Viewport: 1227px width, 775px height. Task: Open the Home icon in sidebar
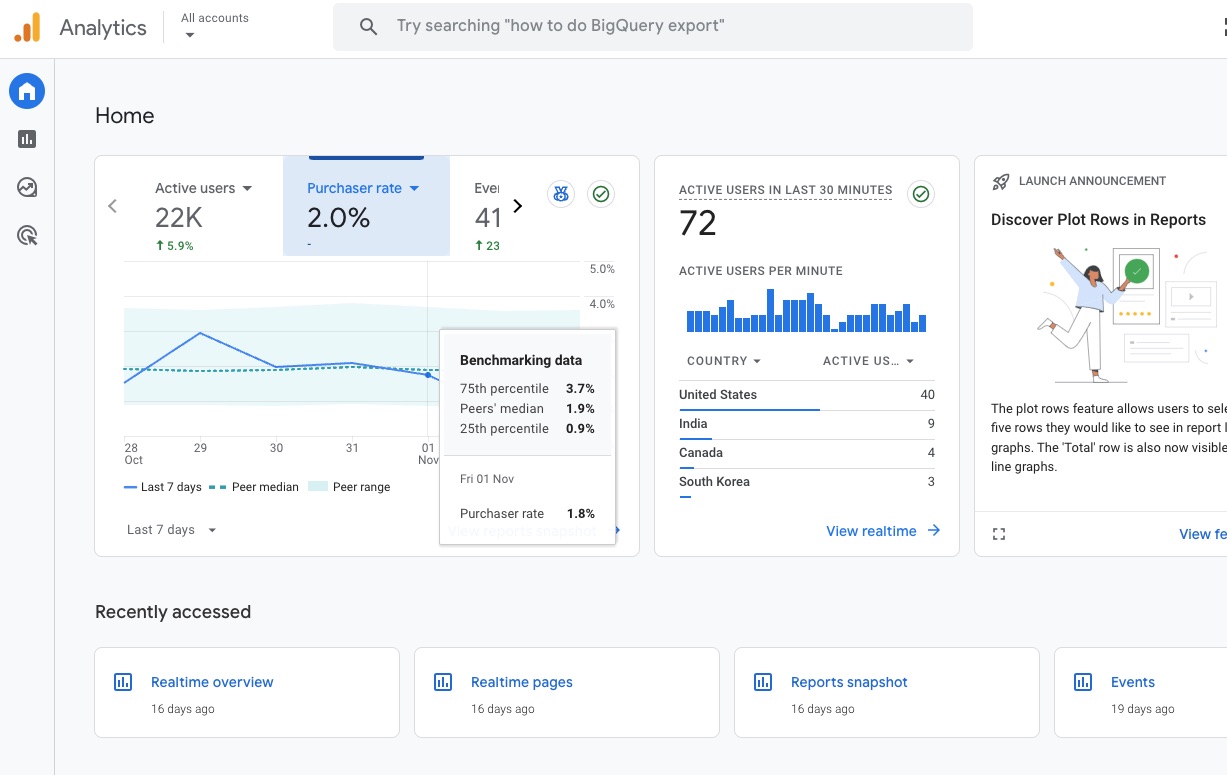pyautogui.click(x=27, y=92)
